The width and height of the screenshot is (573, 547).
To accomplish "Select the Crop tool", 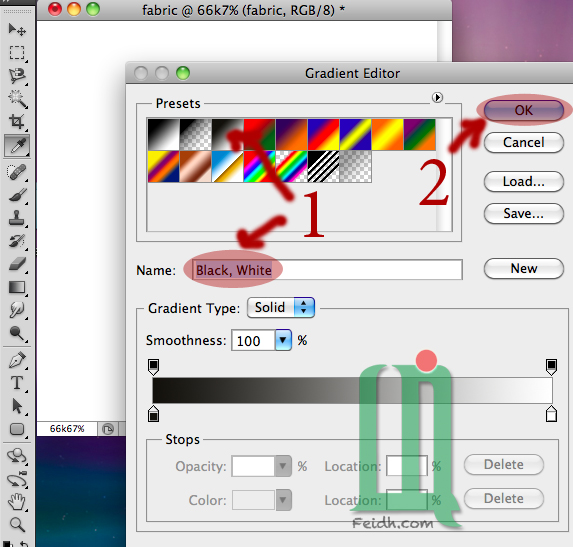I will [17, 122].
